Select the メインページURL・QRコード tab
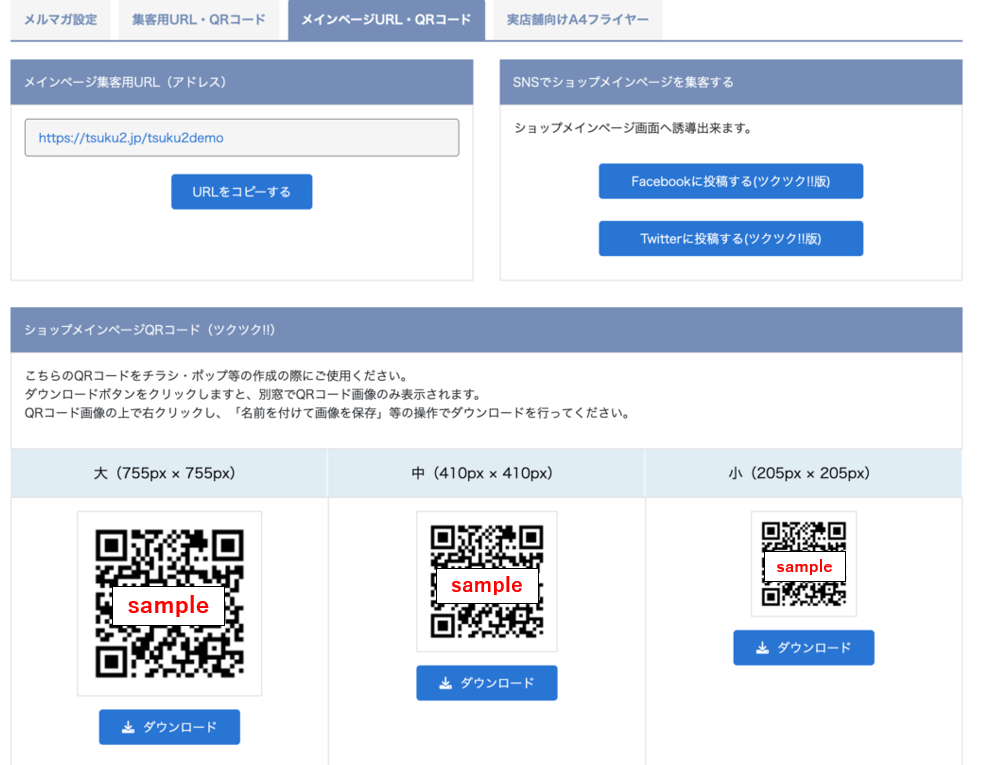Viewport: 983px width, 765px height. click(386, 19)
